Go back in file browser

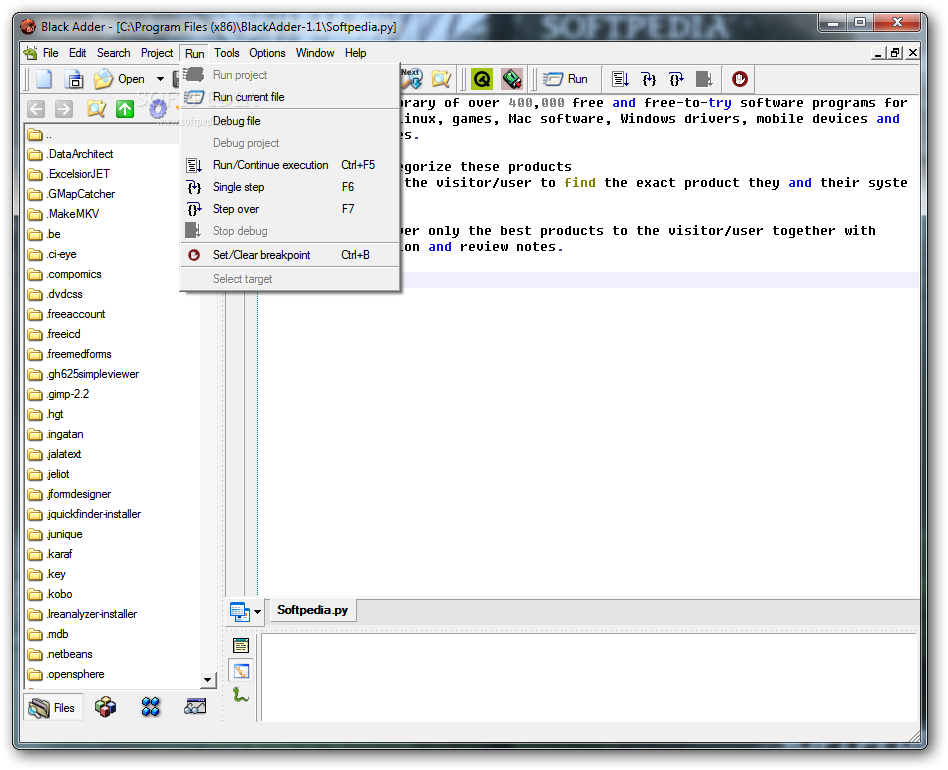(36, 109)
